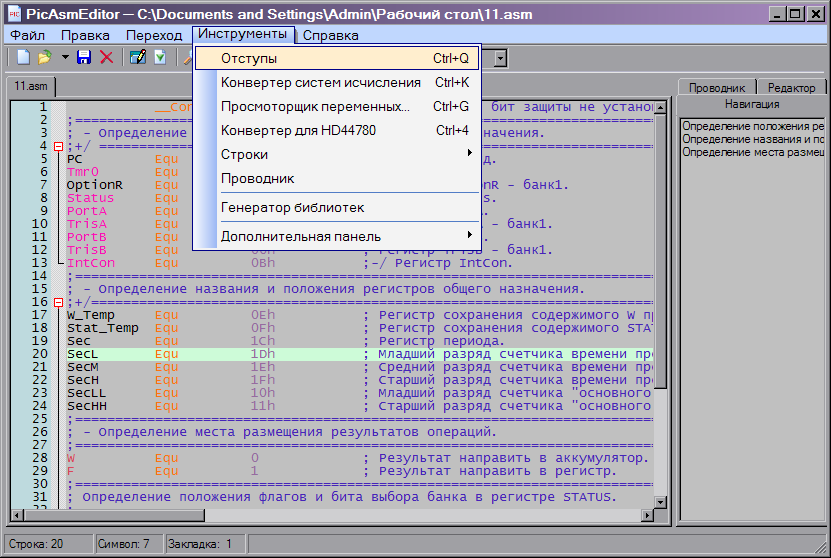Create a new file with the blank page icon
Viewport: 831px width, 558px height.
23,57
